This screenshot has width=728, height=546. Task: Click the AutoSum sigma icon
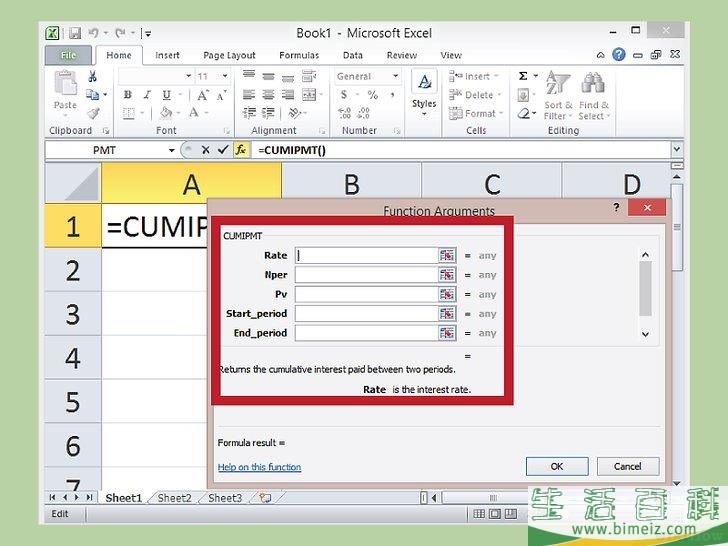523,76
